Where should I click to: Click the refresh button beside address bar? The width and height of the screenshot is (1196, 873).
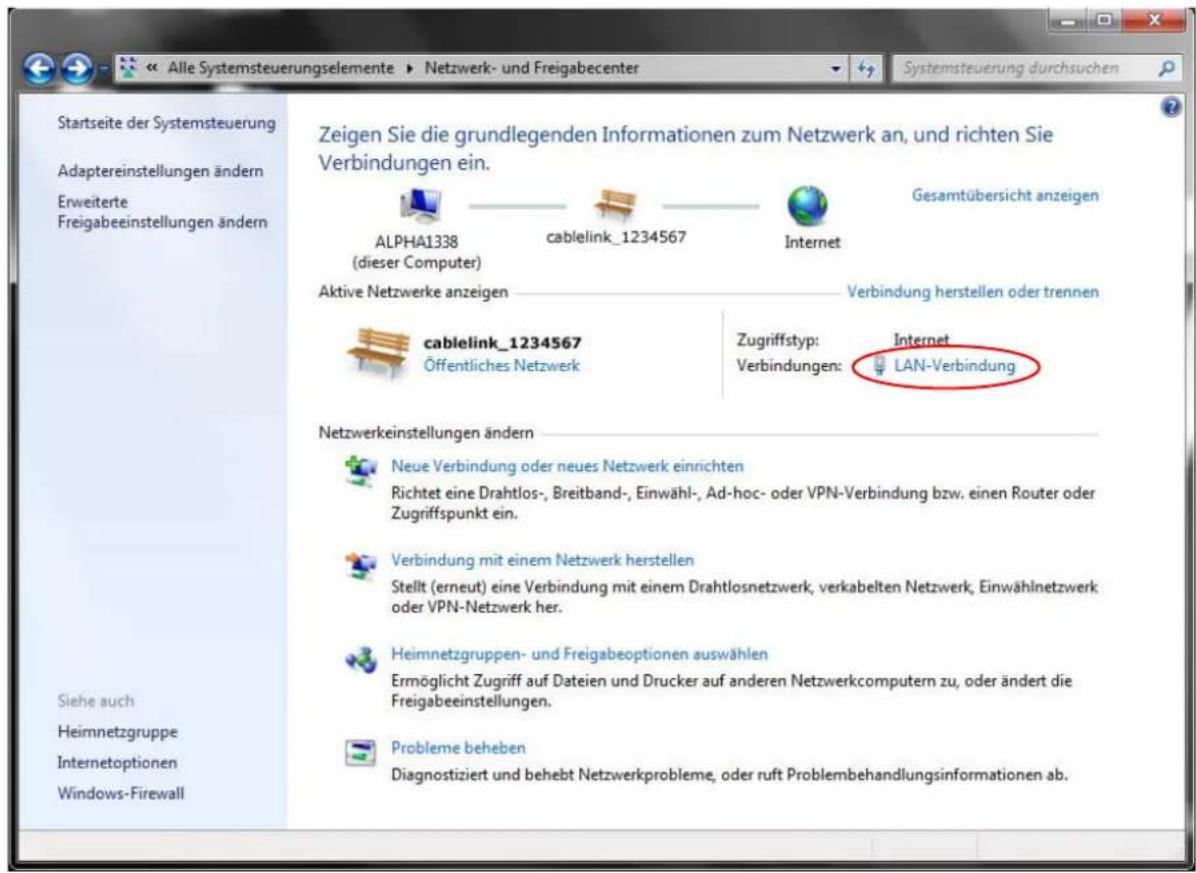coord(865,69)
